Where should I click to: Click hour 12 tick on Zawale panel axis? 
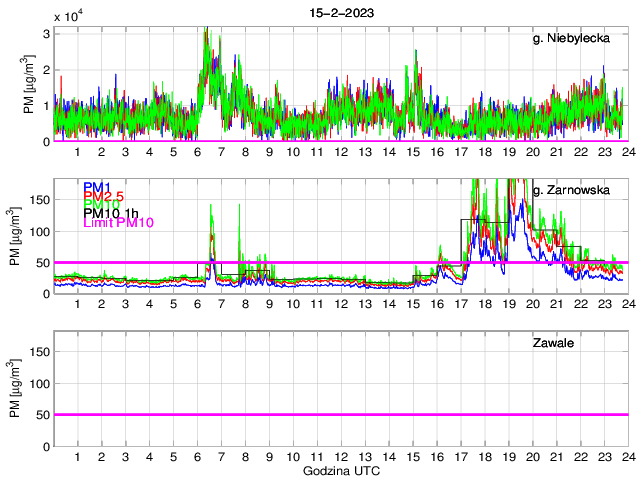[340, 457]
